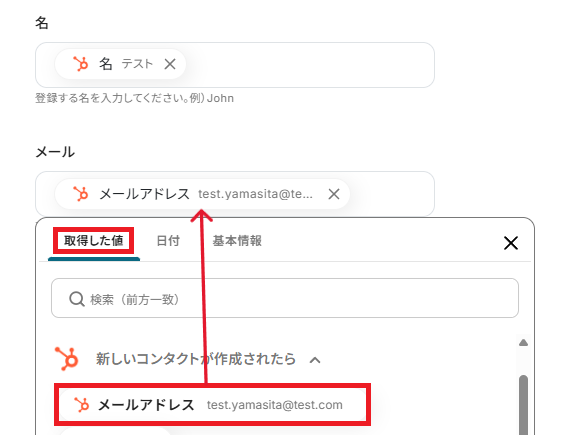Open the 基本情報 tab
The image size is (570, 435).
click(x=237, y=241)
